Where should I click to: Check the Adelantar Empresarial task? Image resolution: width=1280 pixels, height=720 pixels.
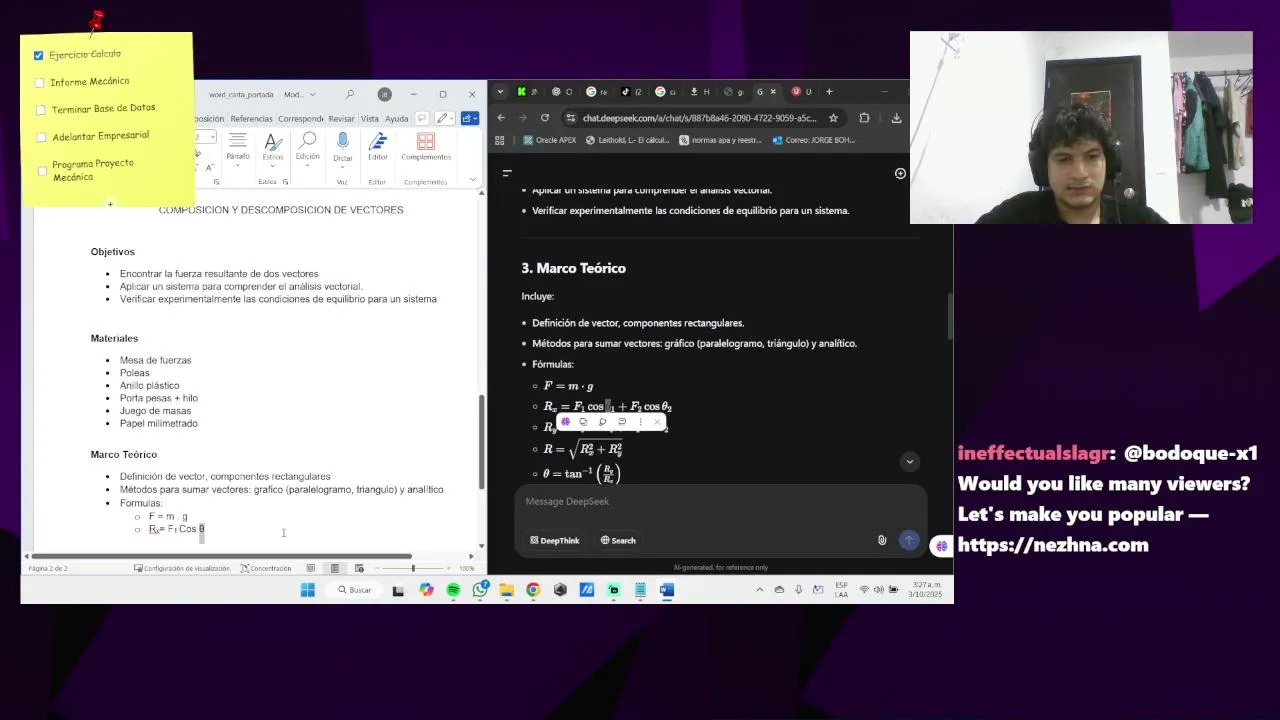[41, 138]
